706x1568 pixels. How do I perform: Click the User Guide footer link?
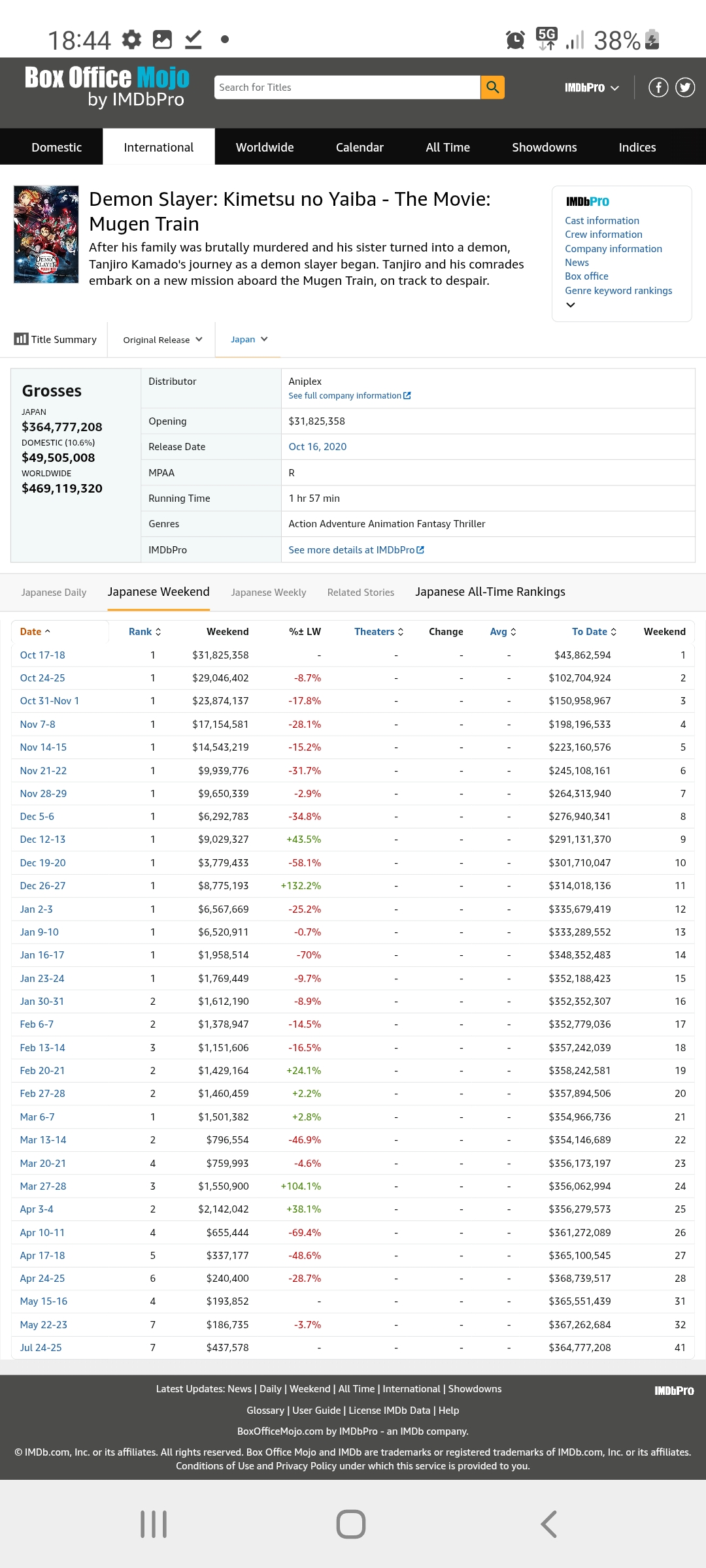[x=316, y=1411]
